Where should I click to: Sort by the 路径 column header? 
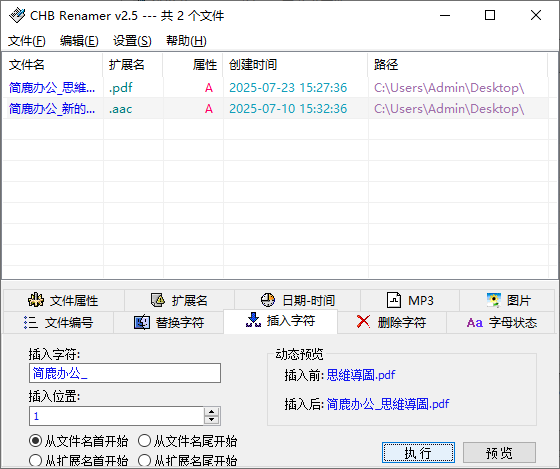click(458, 65)
